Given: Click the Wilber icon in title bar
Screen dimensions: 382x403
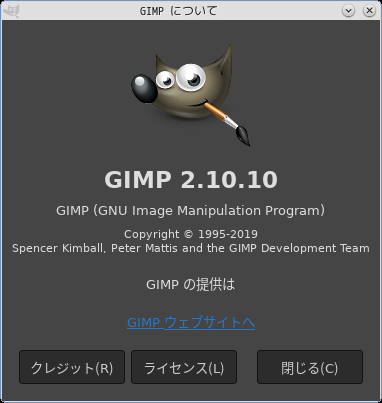Looking at the screenshot, I should click(11, 11).
